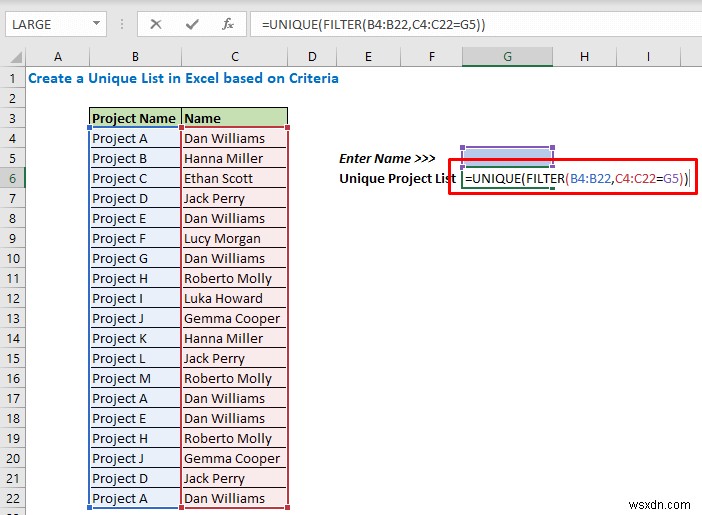Viewport: 702px width, 515px height.
Task: Select column I header
Action: click(x=648, y=57)
